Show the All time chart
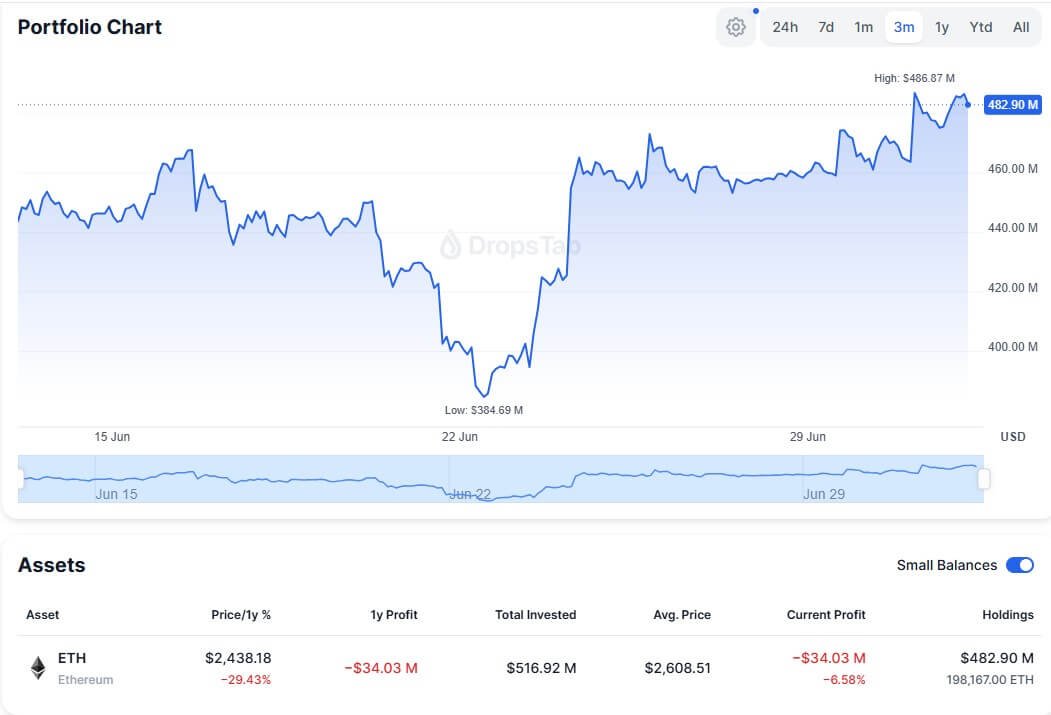Viewport: 1051px width, 715px height. click(1021, 27)
